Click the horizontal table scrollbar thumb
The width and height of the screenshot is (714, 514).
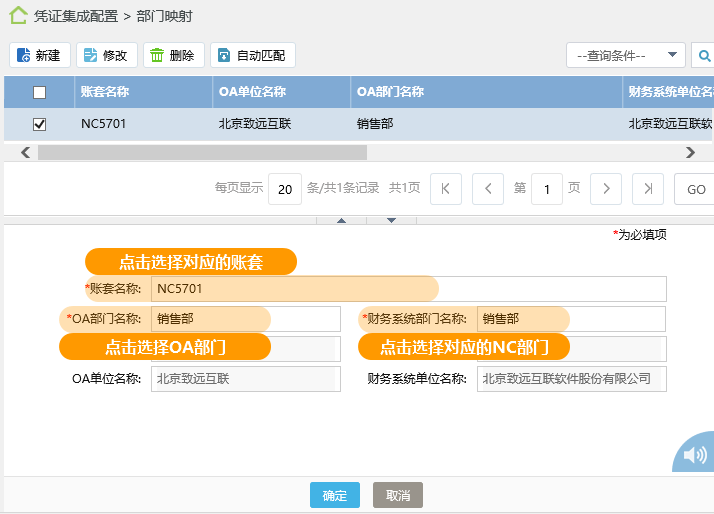(x=202, y=153)
